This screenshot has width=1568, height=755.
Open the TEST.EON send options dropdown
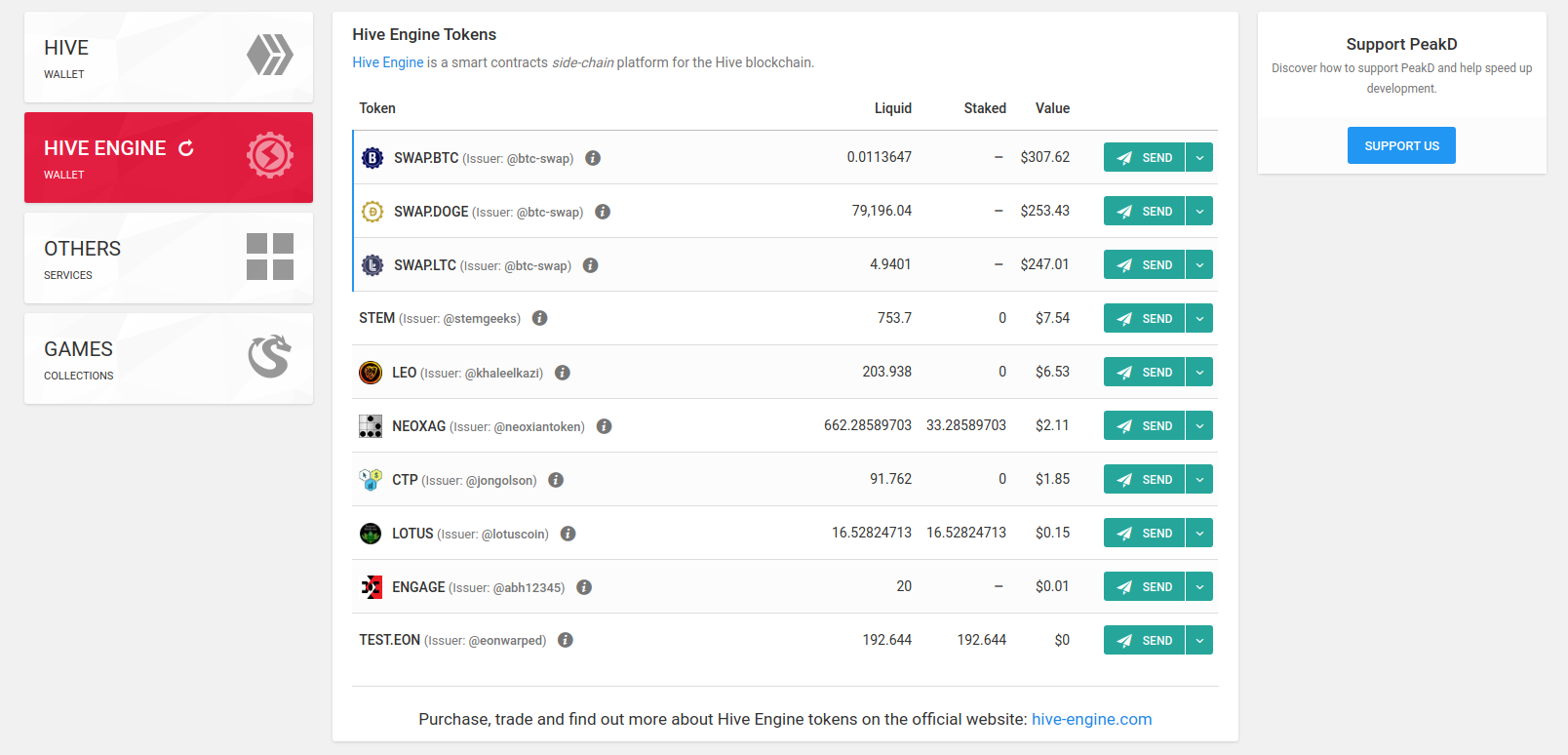1199,640
